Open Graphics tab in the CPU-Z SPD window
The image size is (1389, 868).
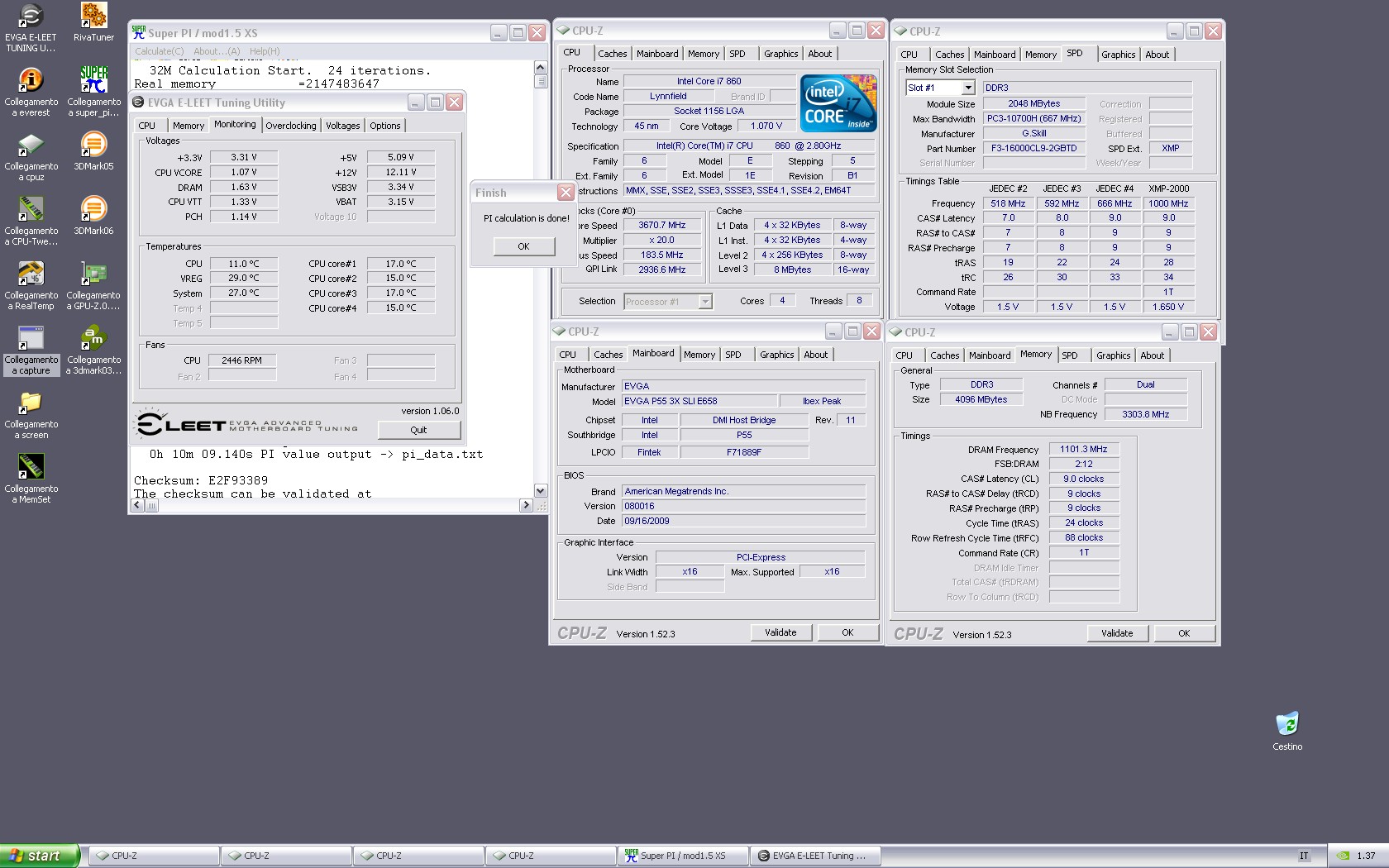coord(1119,55)
